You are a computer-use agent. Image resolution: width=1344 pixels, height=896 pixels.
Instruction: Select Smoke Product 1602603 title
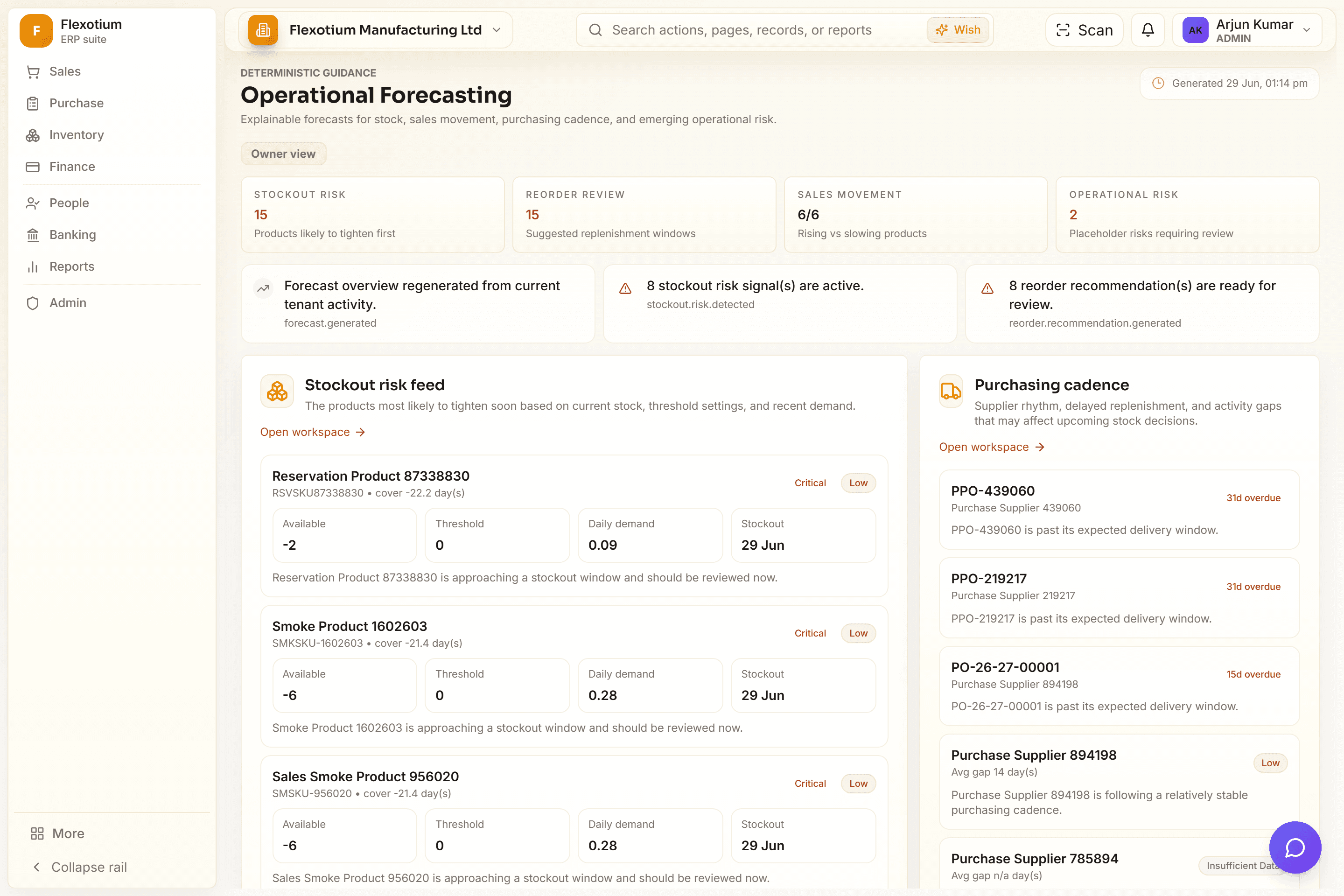[x=349, y=626]
